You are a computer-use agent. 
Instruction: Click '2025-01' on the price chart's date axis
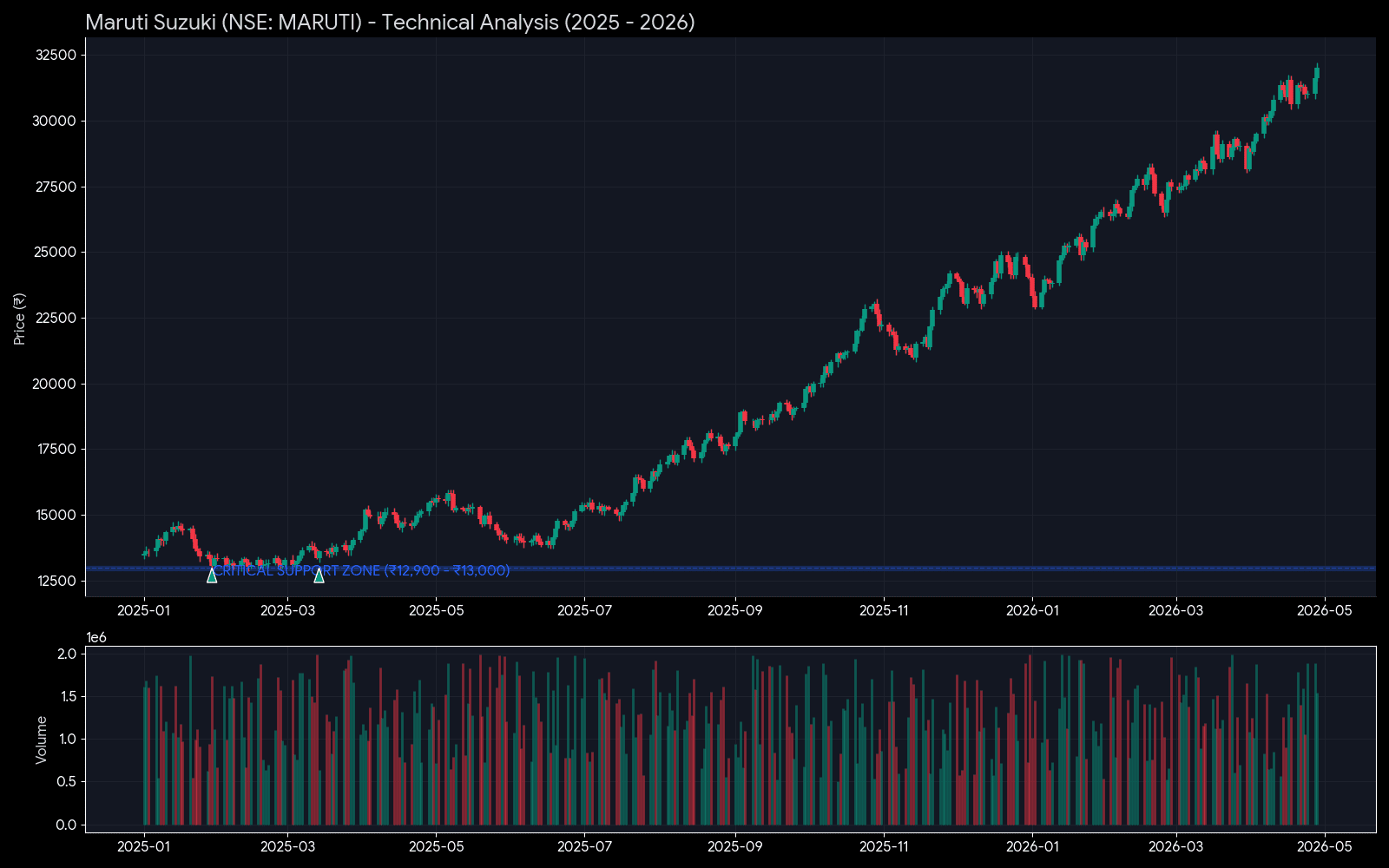click(144, 610)
